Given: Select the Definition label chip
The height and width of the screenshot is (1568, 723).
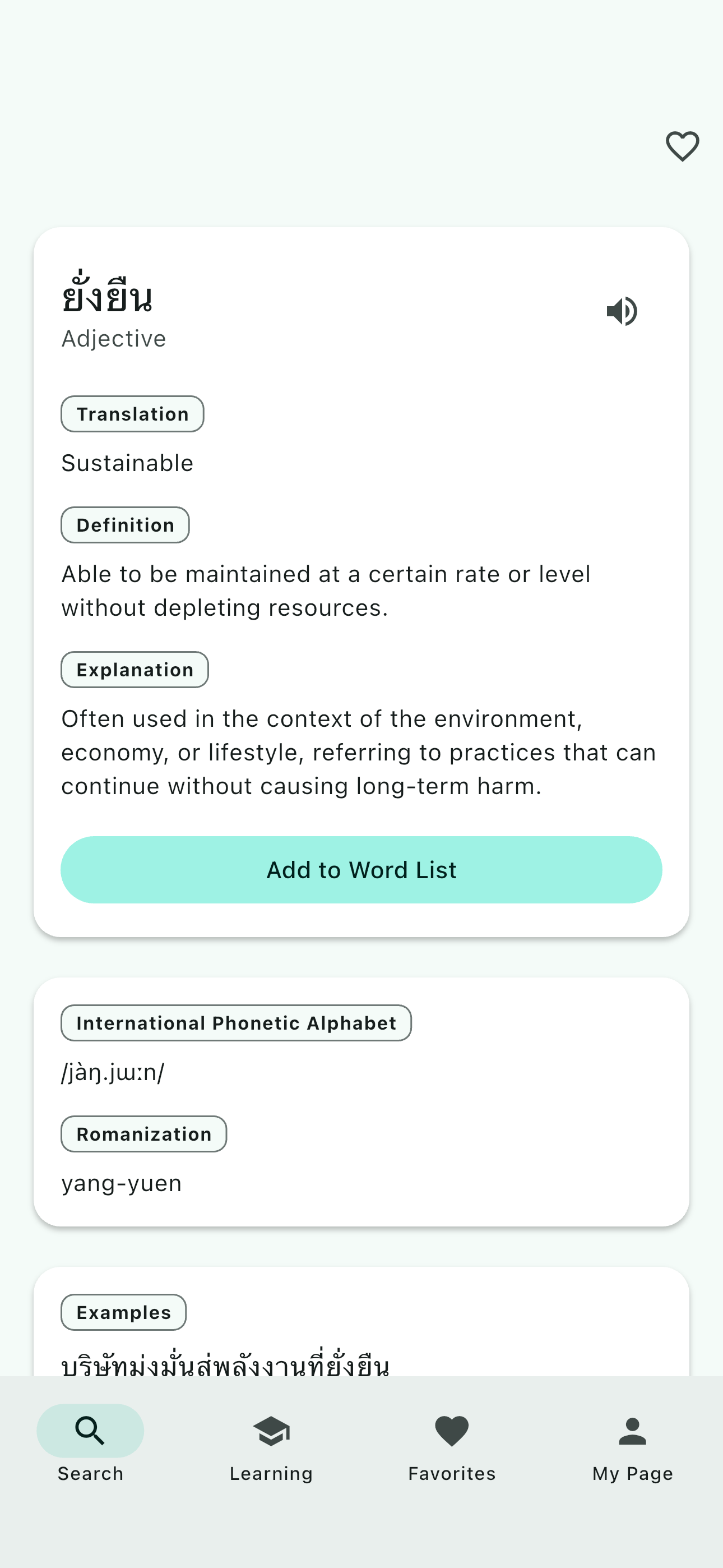Looking at the screenshot, I should [125, 525].
